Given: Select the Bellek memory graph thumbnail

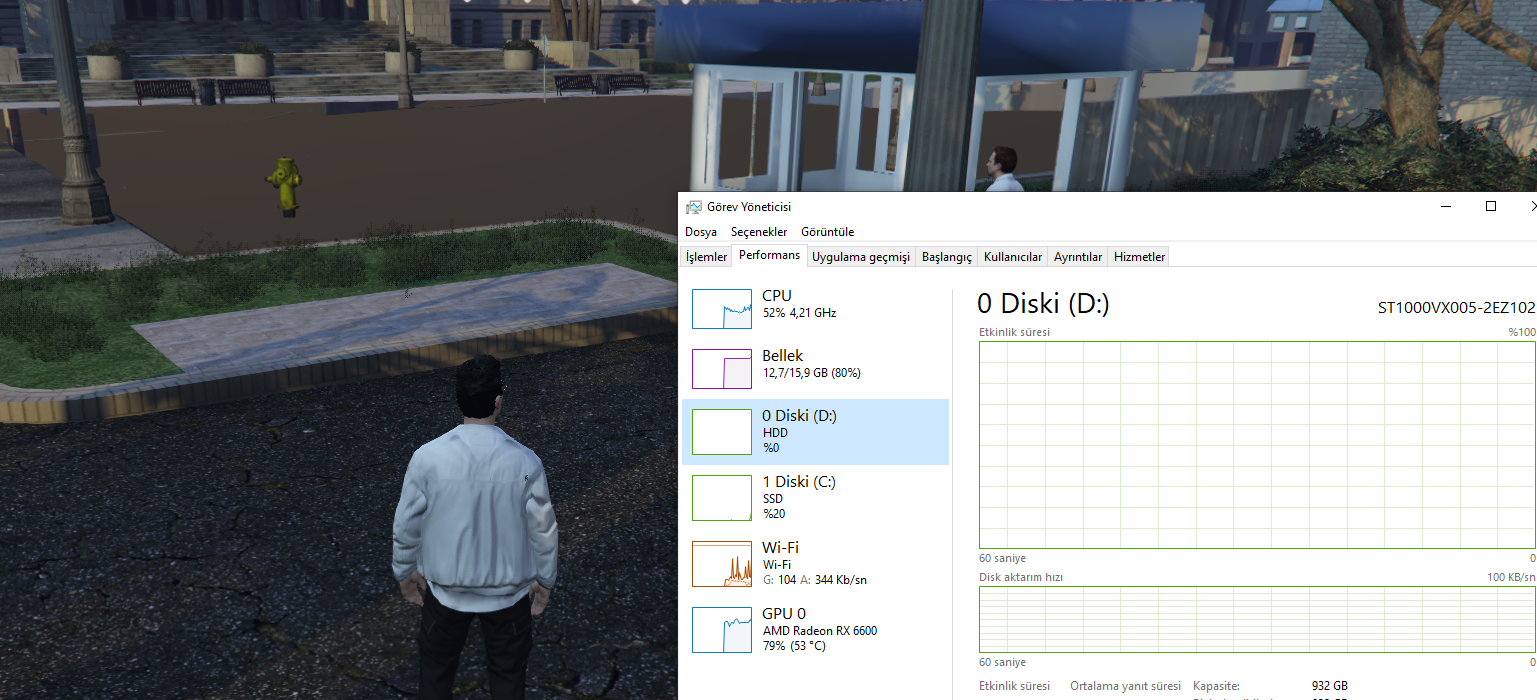Looking at the screenshot, I should (722, 369).
